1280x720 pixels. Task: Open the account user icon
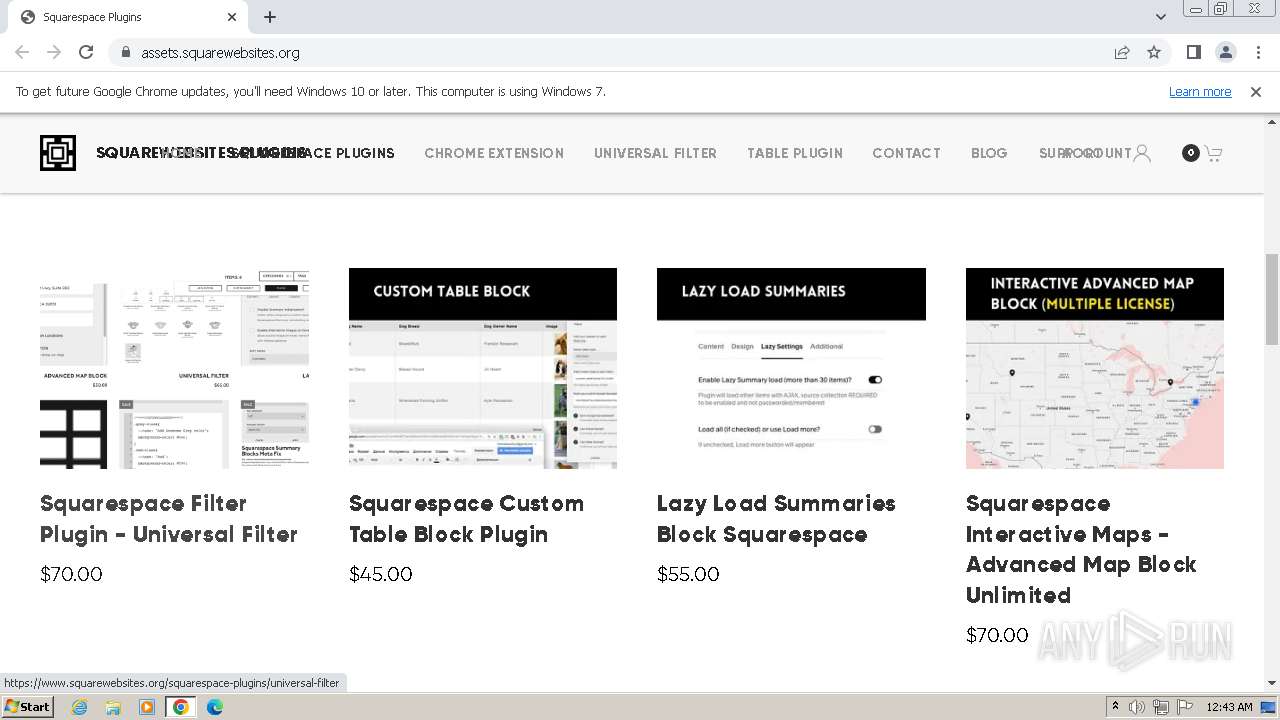(x=1142, y=153)
